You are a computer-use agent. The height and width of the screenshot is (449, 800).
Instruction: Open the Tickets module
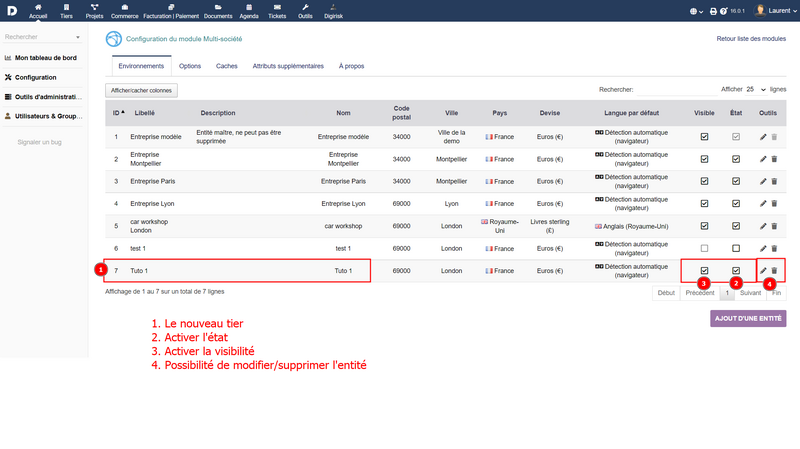coord(277,11)
